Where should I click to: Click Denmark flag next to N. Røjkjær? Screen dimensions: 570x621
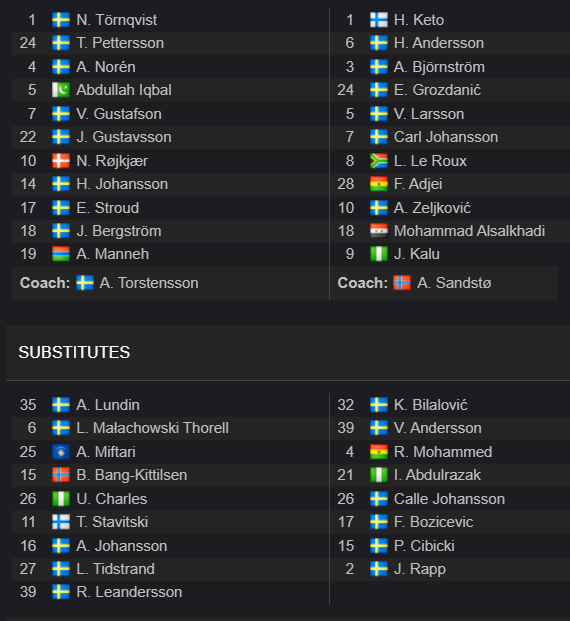(x=61, y=161)
